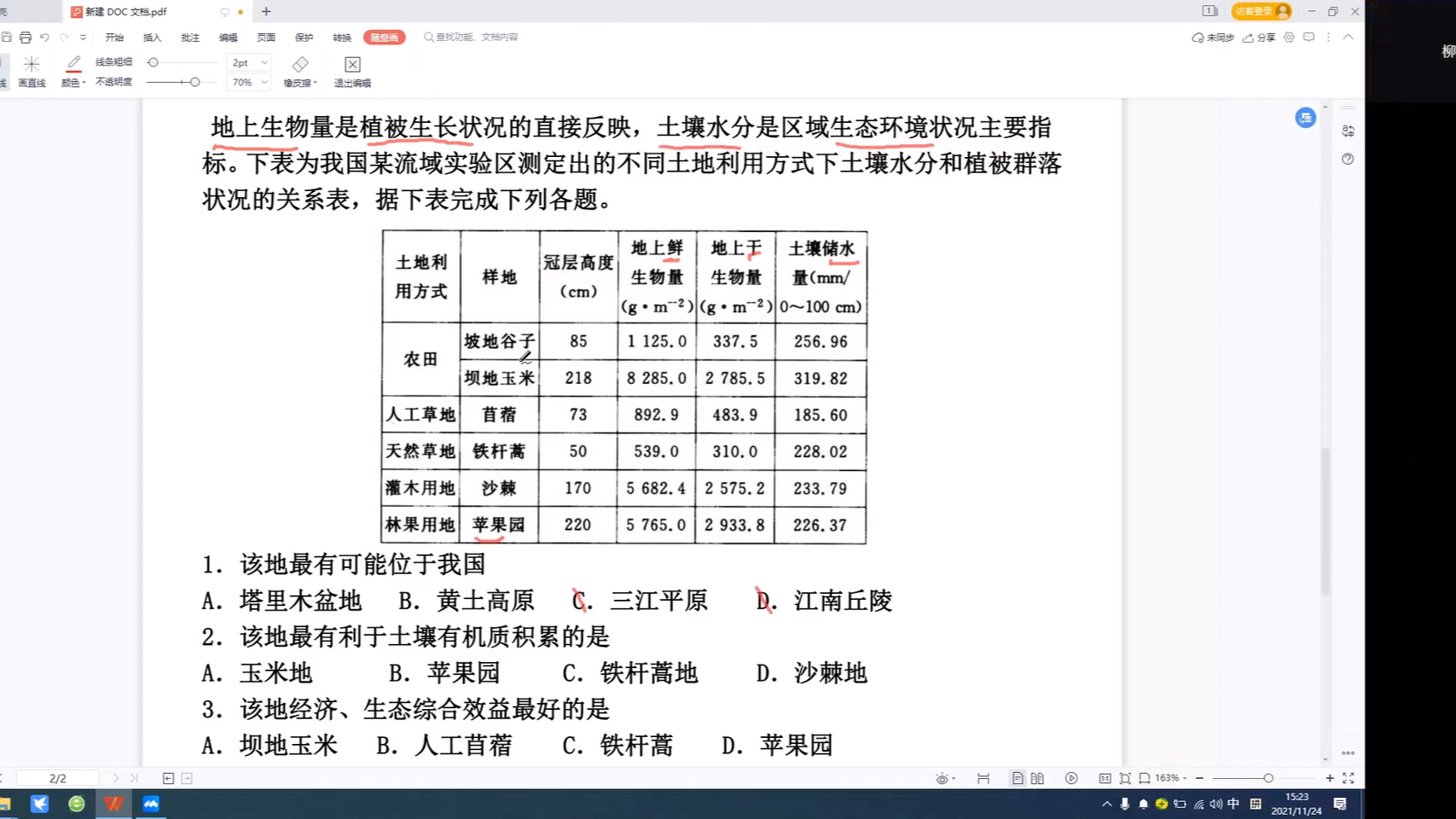Click the zoom out minus button
This screenshot has width=1456, height=819.
point(1199,778)
